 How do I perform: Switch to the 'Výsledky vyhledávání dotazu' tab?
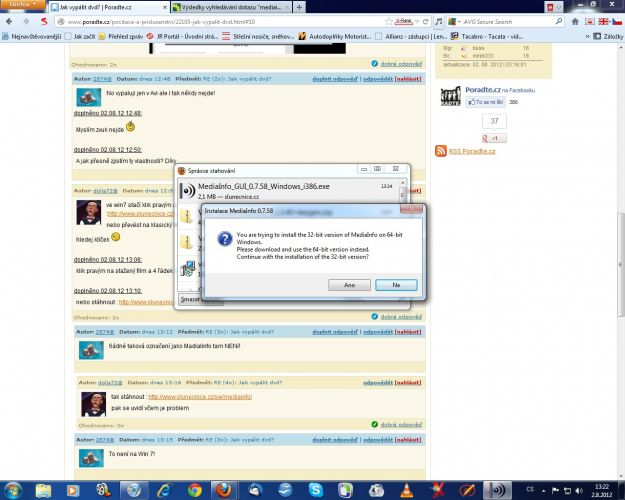click(x=231, y=7)
